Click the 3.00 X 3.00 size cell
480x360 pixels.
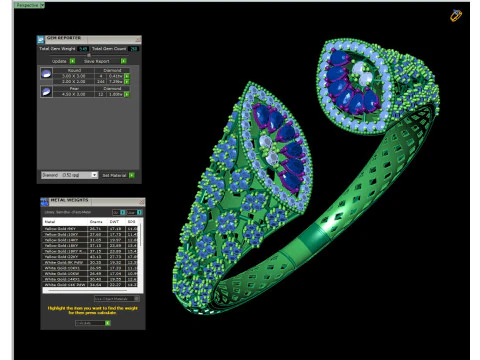(74, 76)
